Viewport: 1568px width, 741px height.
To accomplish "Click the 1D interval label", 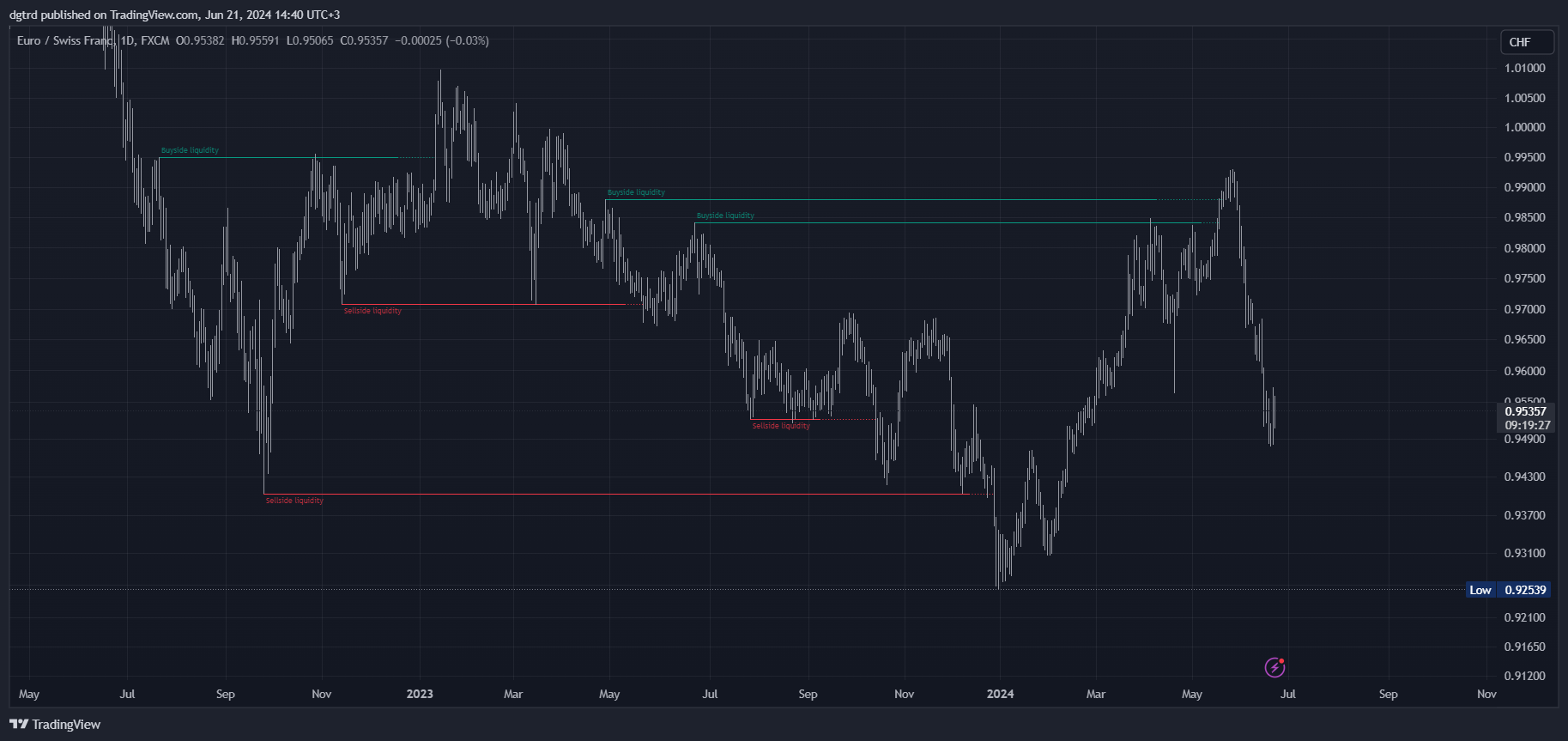I will pyautogui.click(x=128, y=40).
